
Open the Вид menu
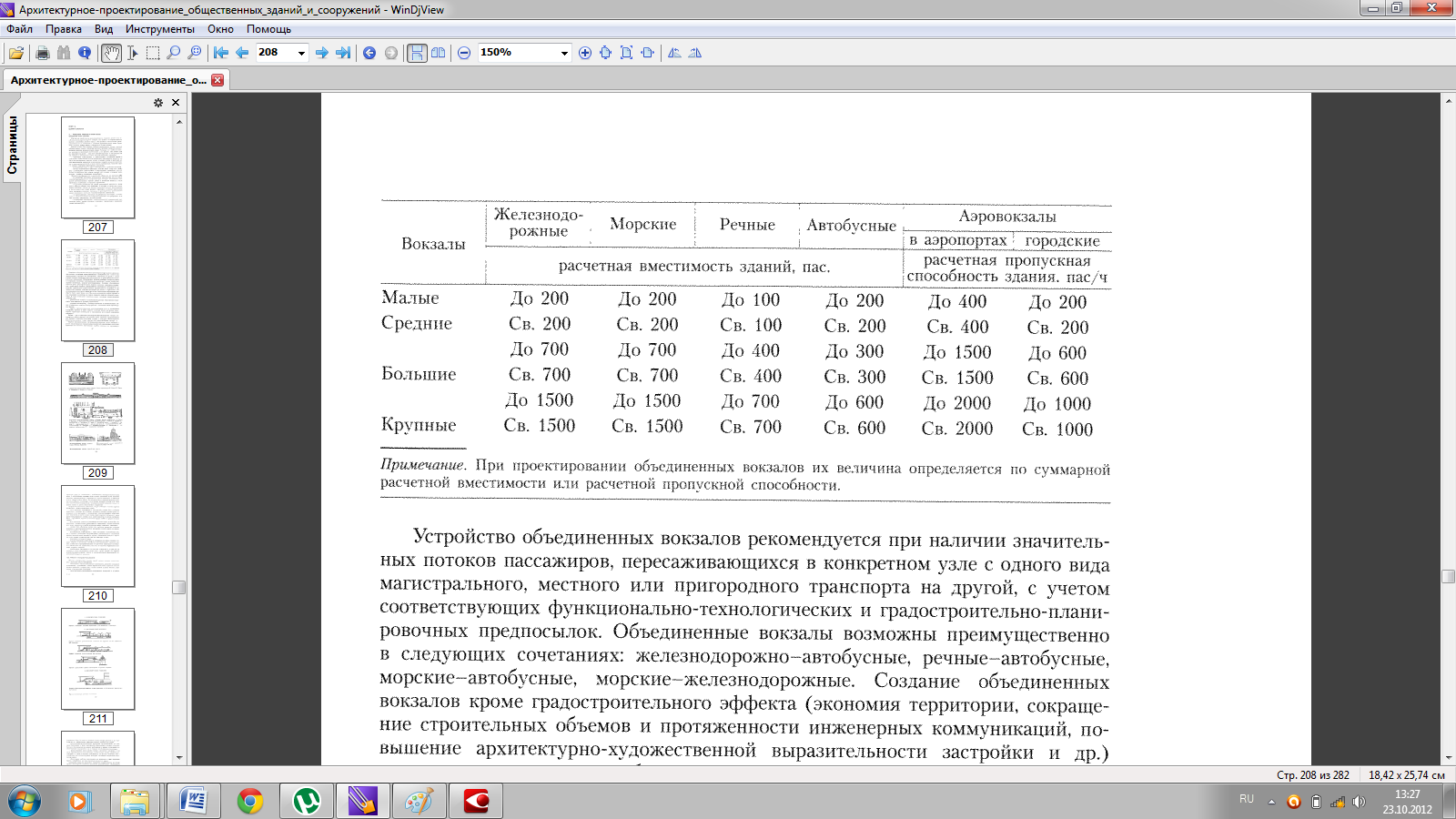(104, 29)
